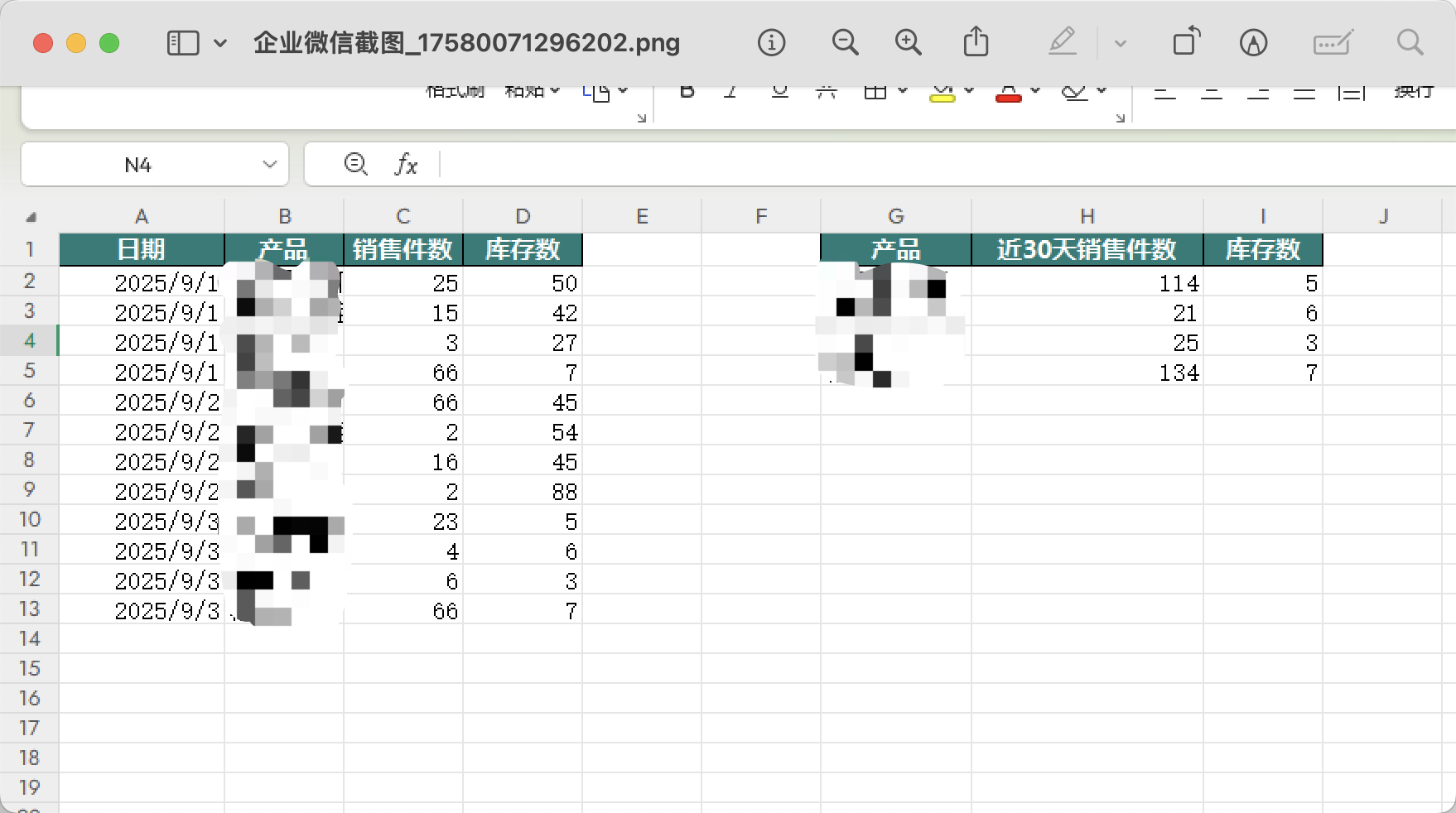Click the cell containing 42
Viewport: 1456px width, 813px height.
point(523,312)
